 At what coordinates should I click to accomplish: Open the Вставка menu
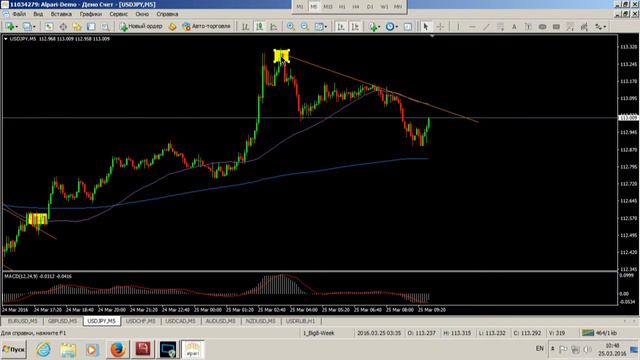point(61,14)
